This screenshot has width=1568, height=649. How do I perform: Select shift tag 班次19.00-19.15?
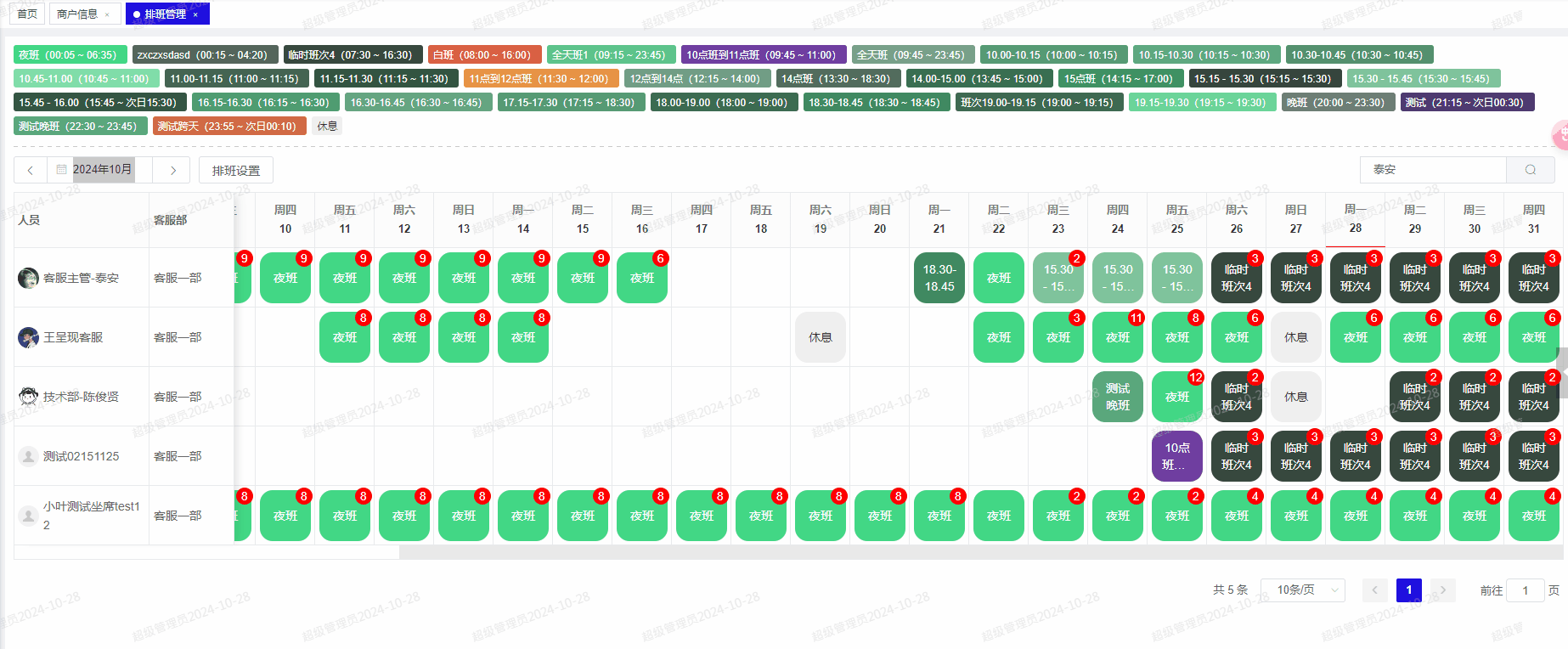coord(1040,103)
